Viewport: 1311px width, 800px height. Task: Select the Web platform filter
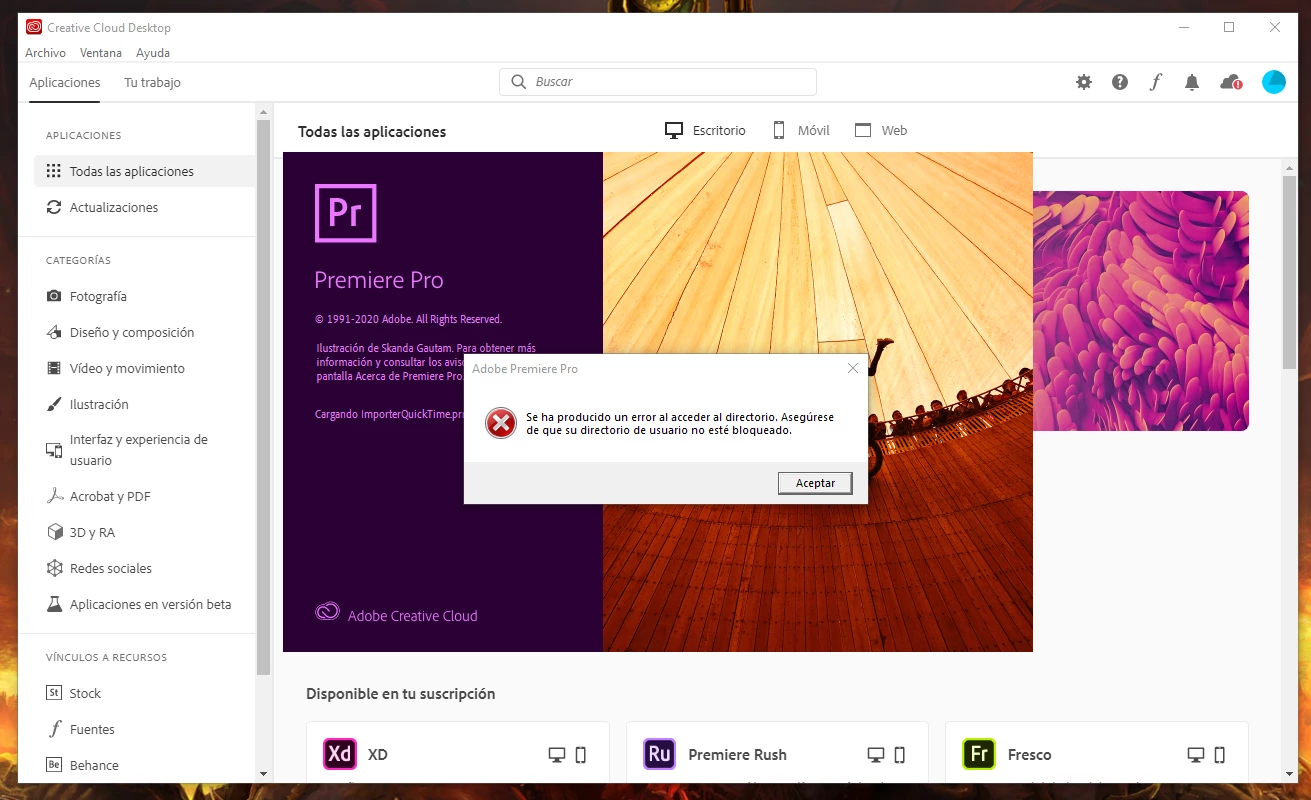[x=881, y=130]
